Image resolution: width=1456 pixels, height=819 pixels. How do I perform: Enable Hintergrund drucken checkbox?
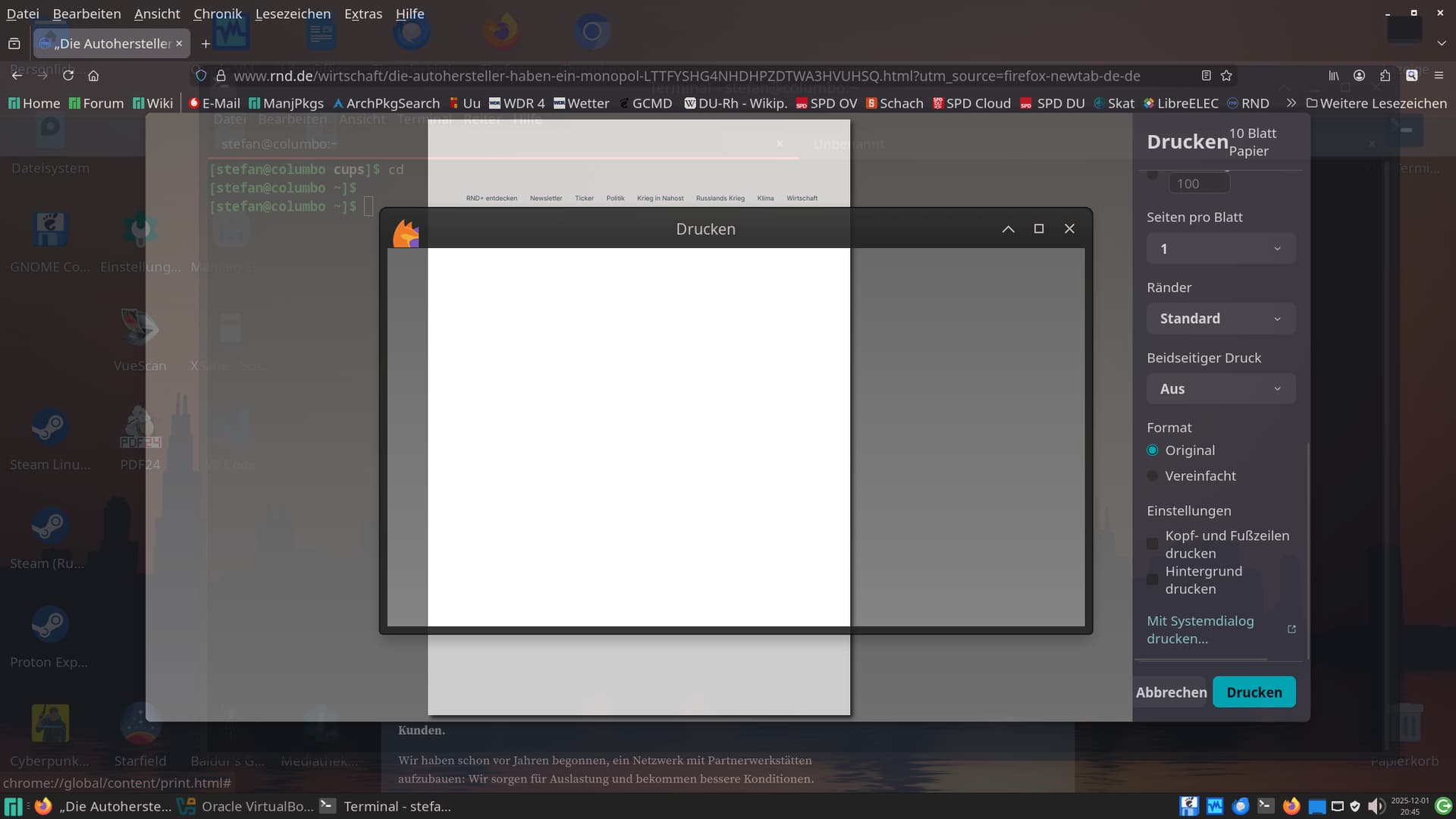[x=1153, y=580]
